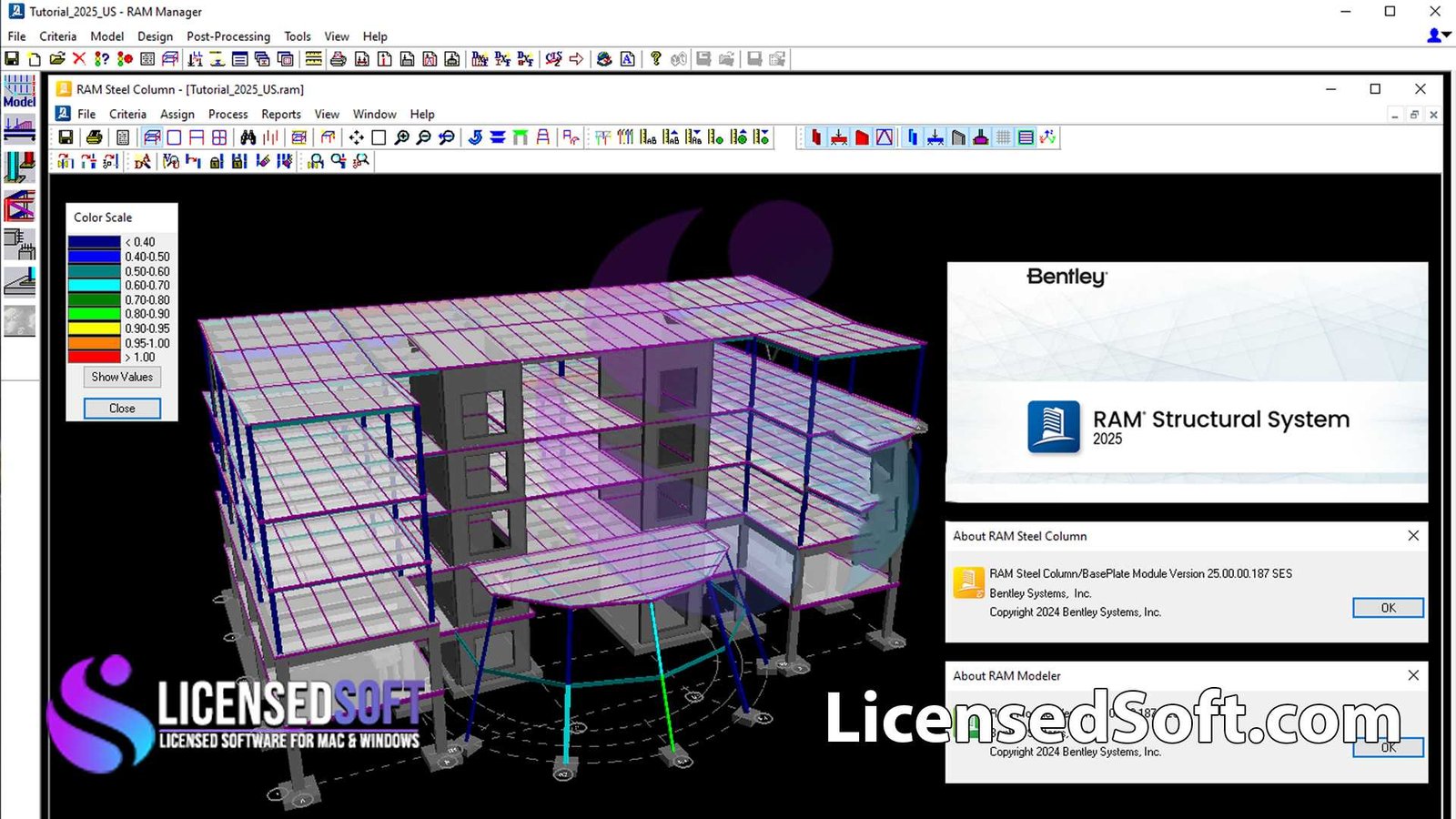Click the save icon in RAM Manager toolbar
This screenshot has height=819, width=1456.
point(12,59)
